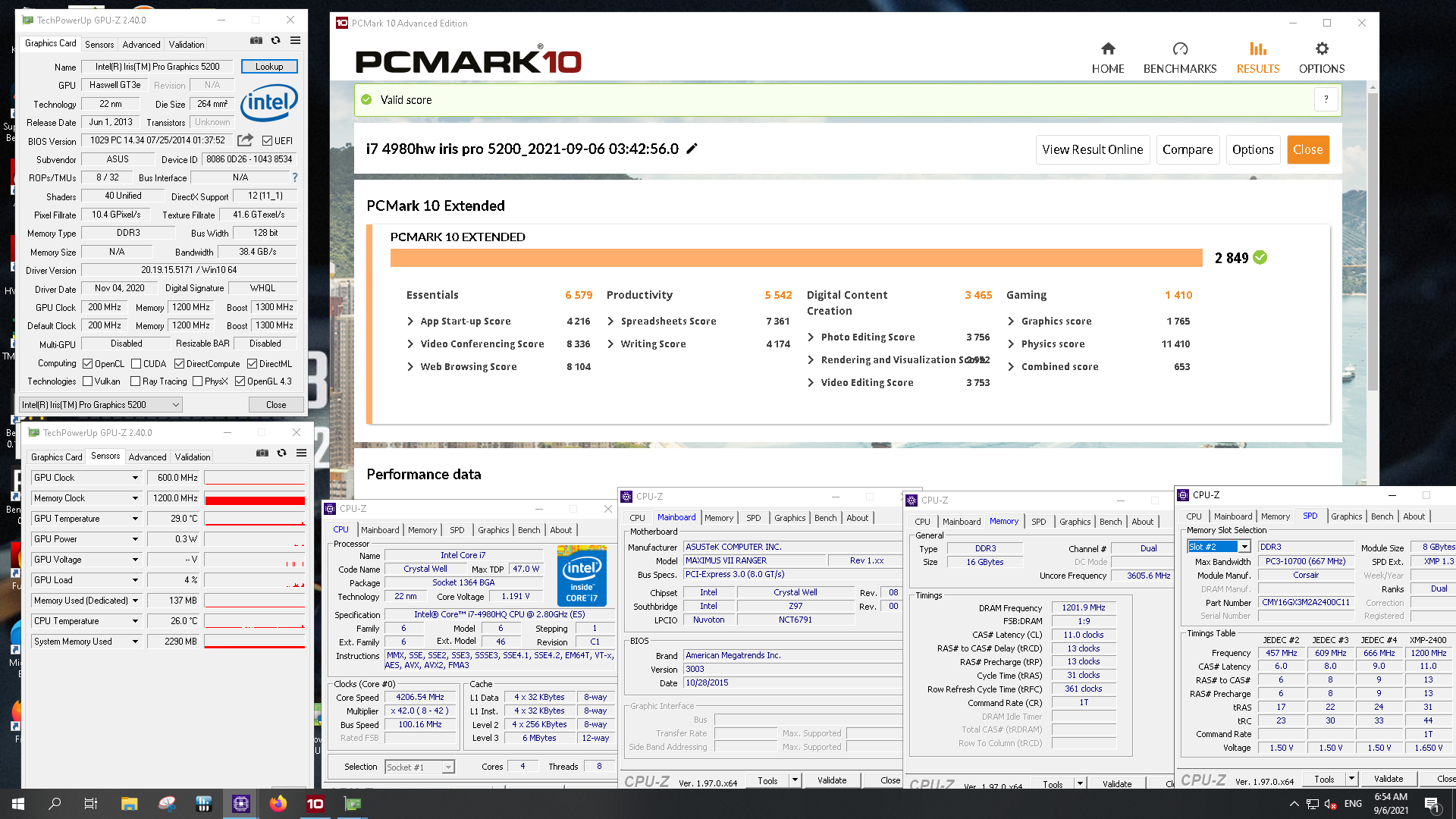Open memory slot selection dropdown in CPU-Z SPD
This screenshot has height=819, width=1456.
1244,547
